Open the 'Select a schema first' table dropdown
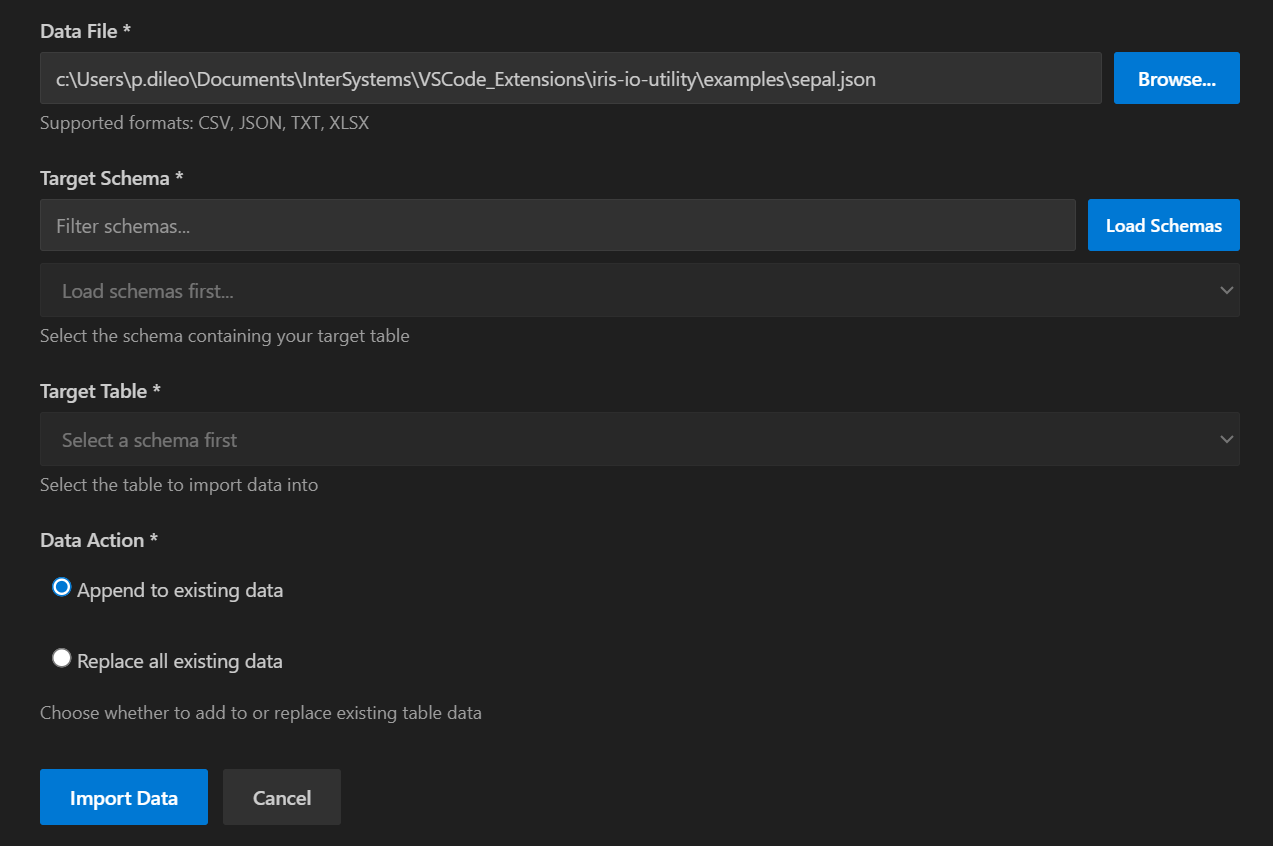 pos(620,439)
